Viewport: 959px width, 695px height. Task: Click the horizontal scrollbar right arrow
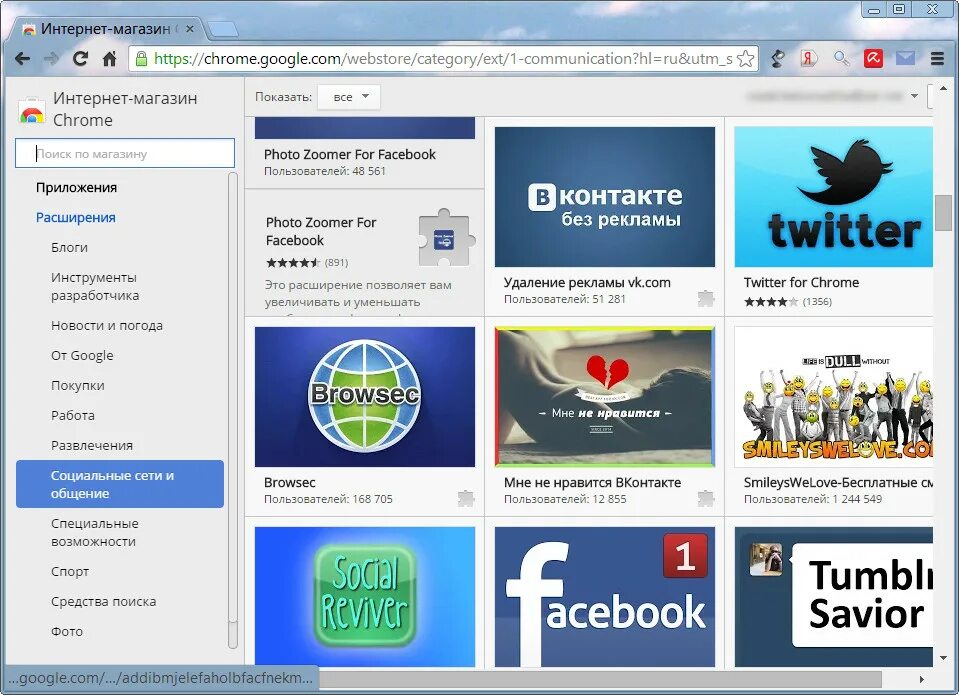[921, 679]
